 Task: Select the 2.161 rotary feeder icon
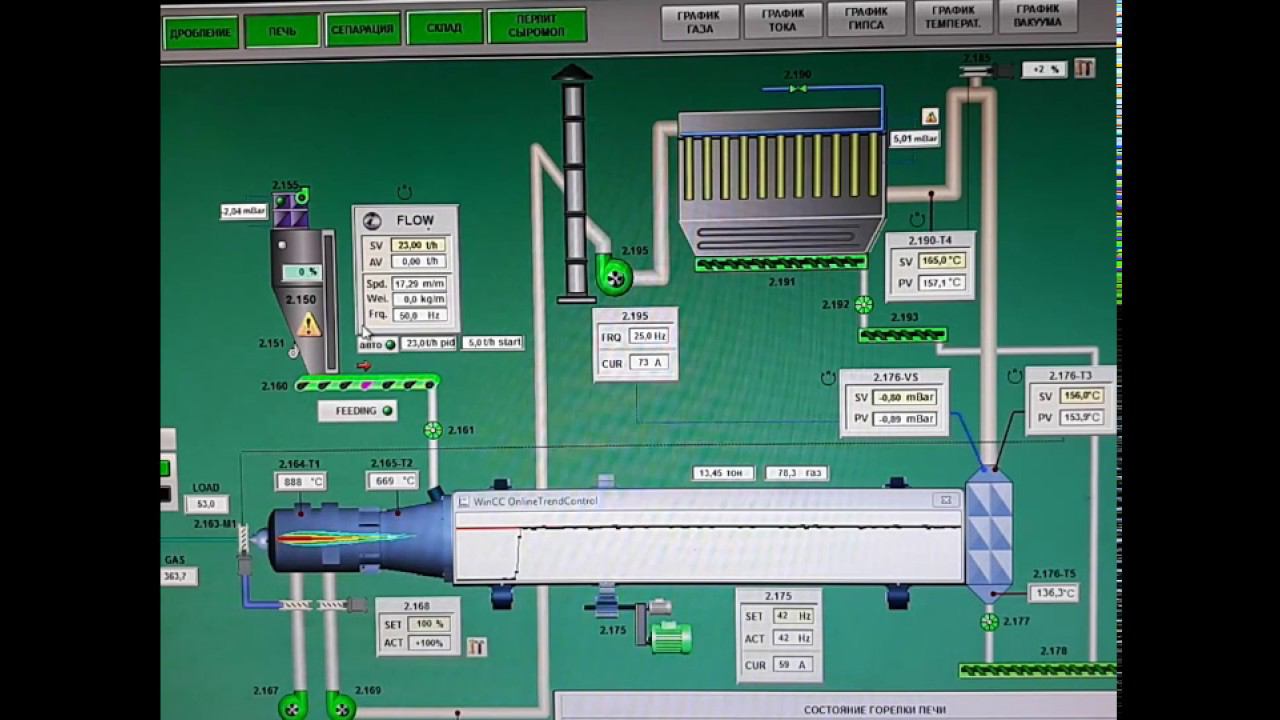432,430
